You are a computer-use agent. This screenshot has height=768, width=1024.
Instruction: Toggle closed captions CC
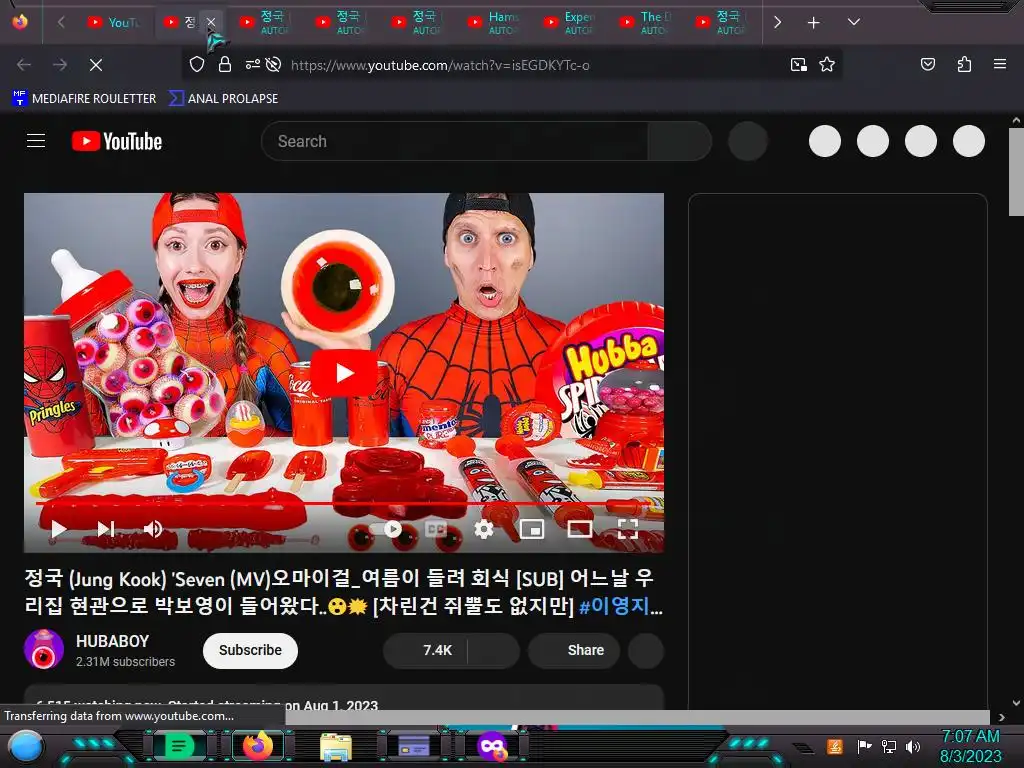(436, 529)
